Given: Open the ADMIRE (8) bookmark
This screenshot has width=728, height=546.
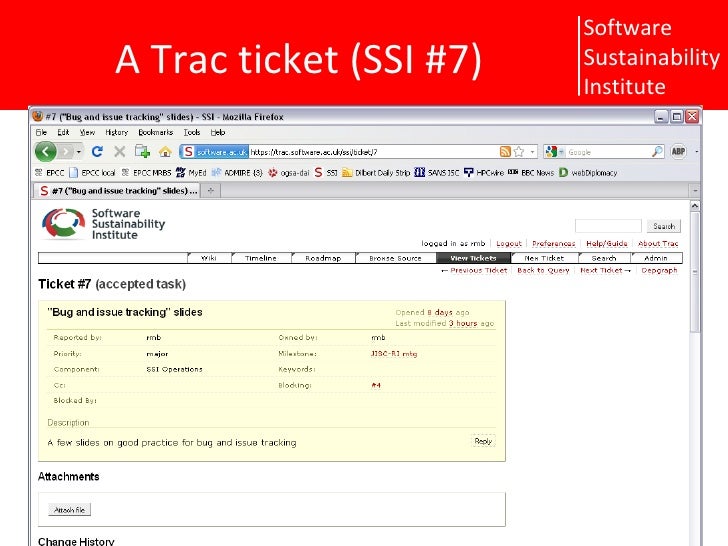Looking at the screenshot, I should click(237, 173).
